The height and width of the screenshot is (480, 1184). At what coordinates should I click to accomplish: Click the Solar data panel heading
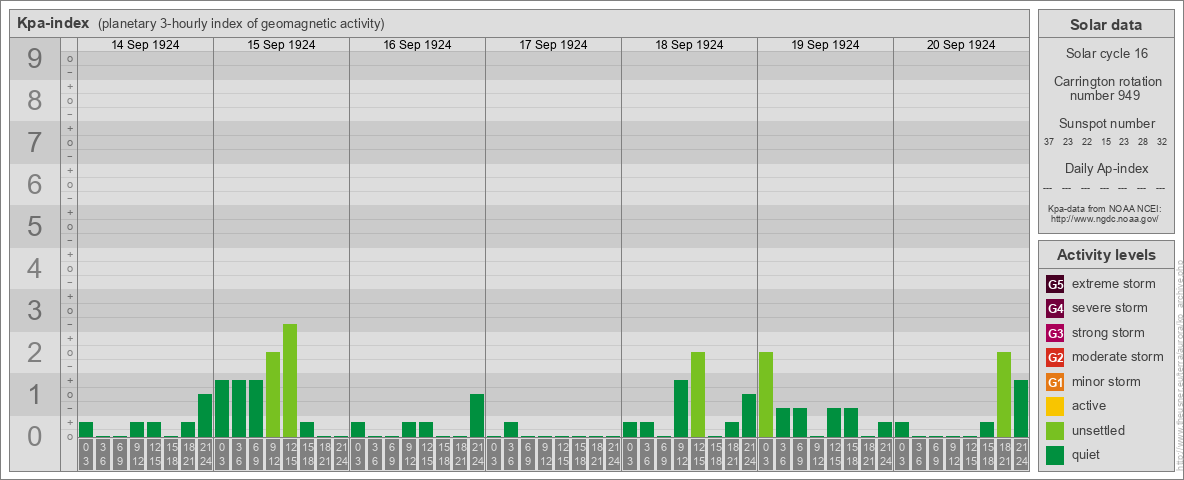[x=1106, y=25]
